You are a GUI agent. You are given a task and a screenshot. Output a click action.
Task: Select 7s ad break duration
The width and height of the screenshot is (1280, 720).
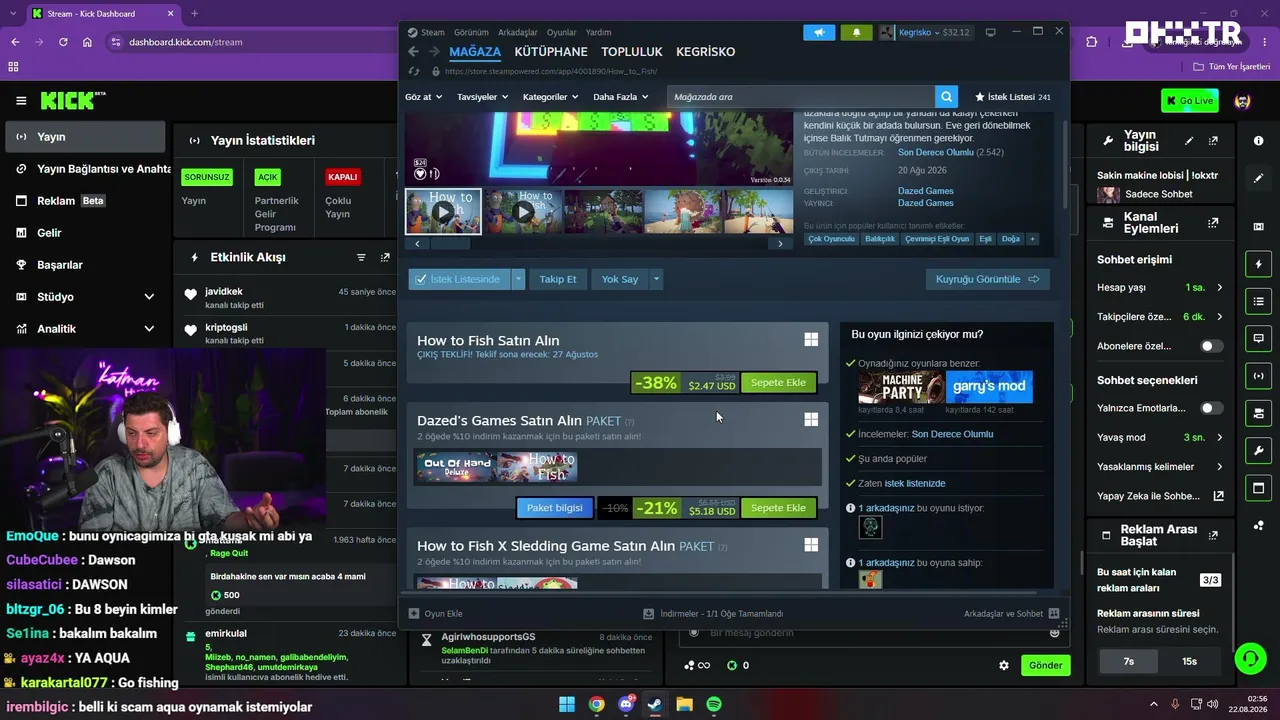pyautogui.click(x=1129, y=661)
